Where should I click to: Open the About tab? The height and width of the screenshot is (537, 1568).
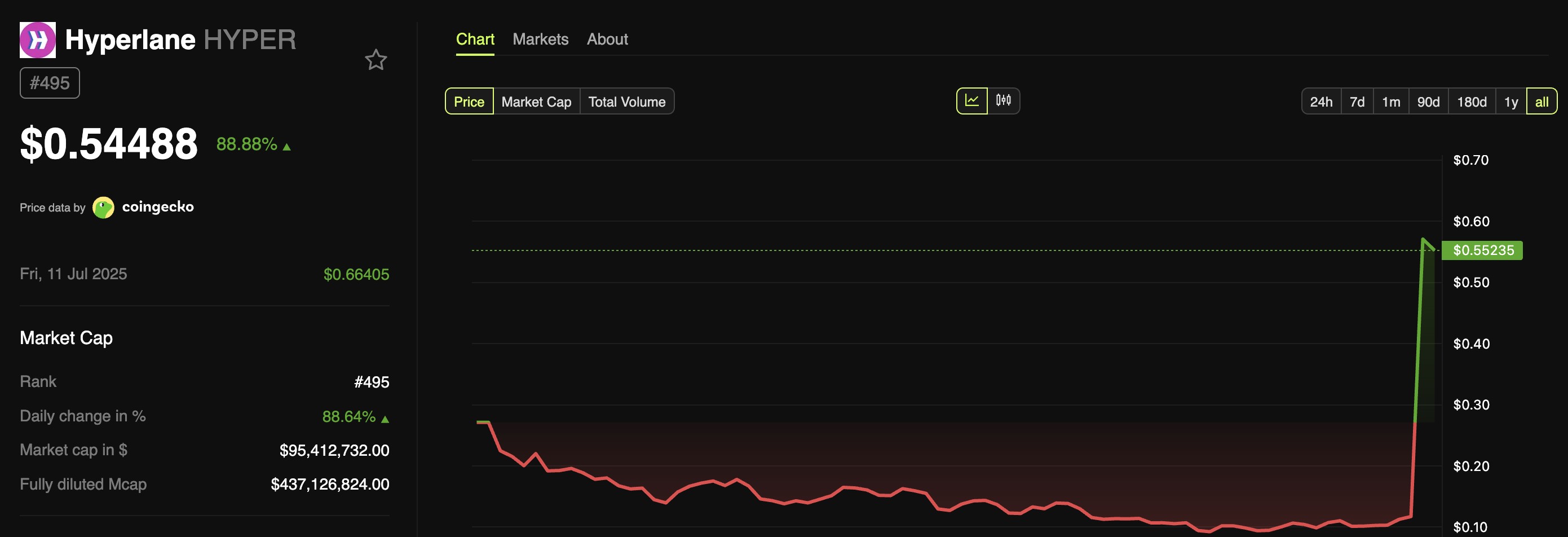[607, 39]
